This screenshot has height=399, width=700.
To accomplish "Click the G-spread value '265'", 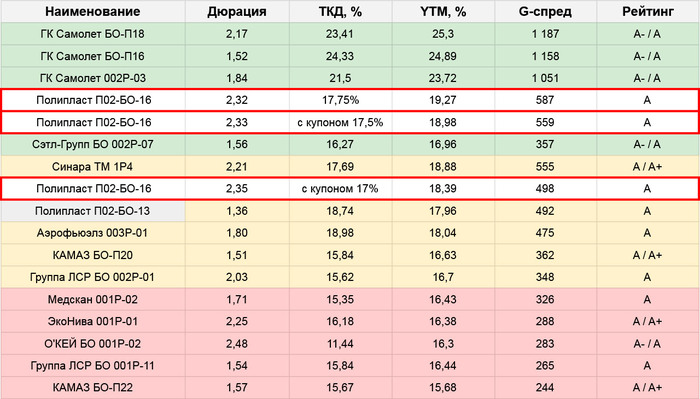I will coord(545,366).
